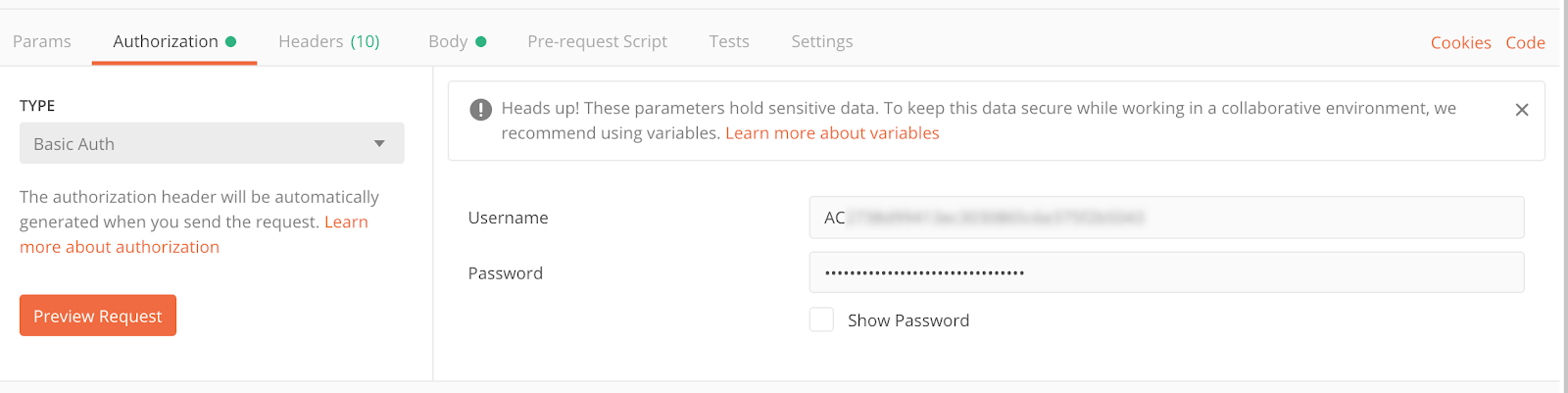Switch to request Settings tab
The width and height of the screenshot is (1568, 393).
pyautogui.click(x=821, y=41)
